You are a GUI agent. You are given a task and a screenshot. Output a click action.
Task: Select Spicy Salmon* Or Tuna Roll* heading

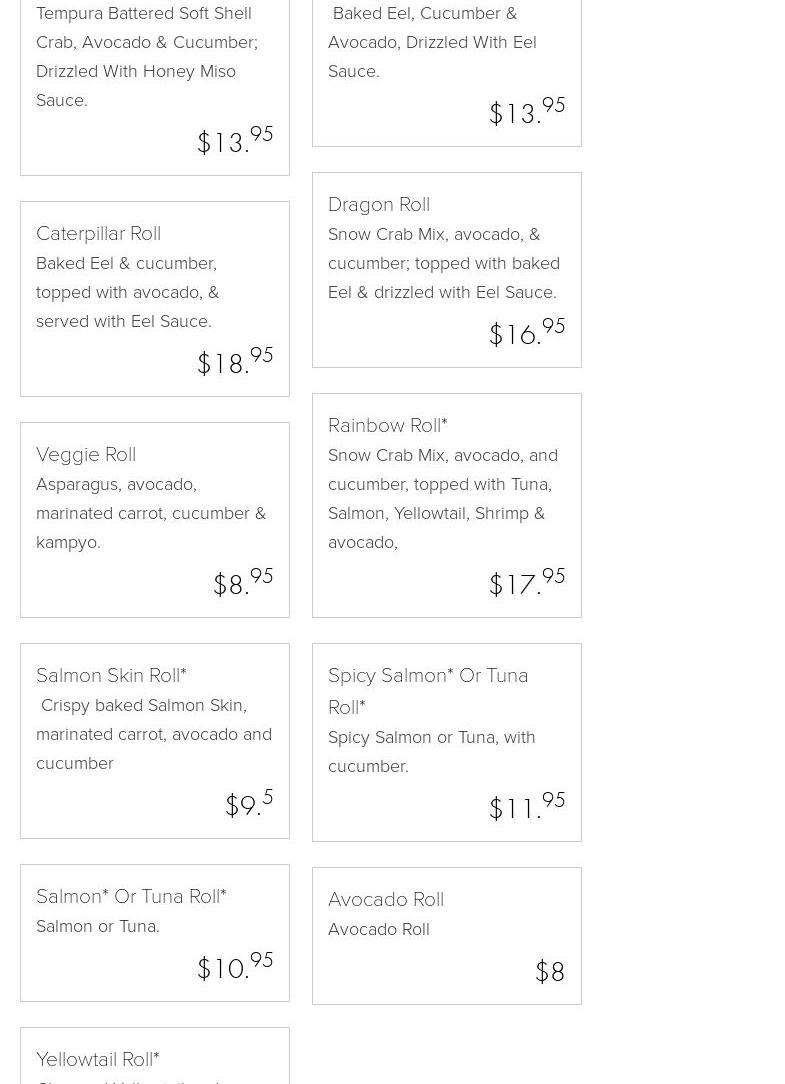click(428, 690)
